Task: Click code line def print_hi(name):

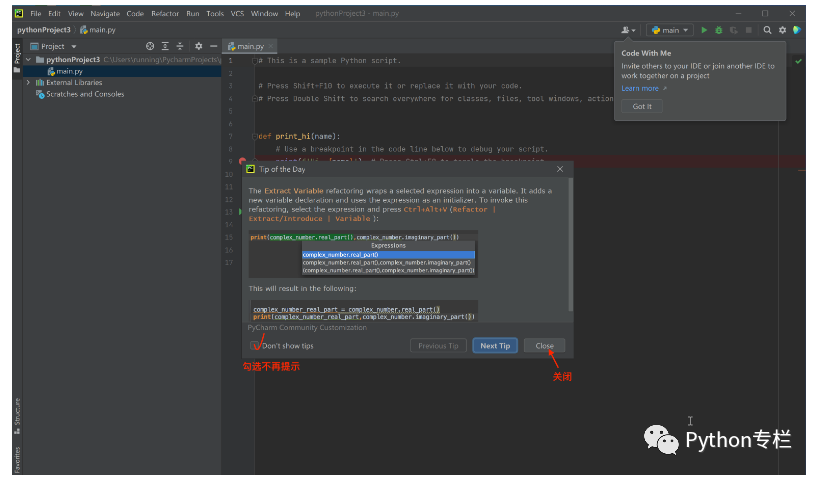Action: point(299,137)
